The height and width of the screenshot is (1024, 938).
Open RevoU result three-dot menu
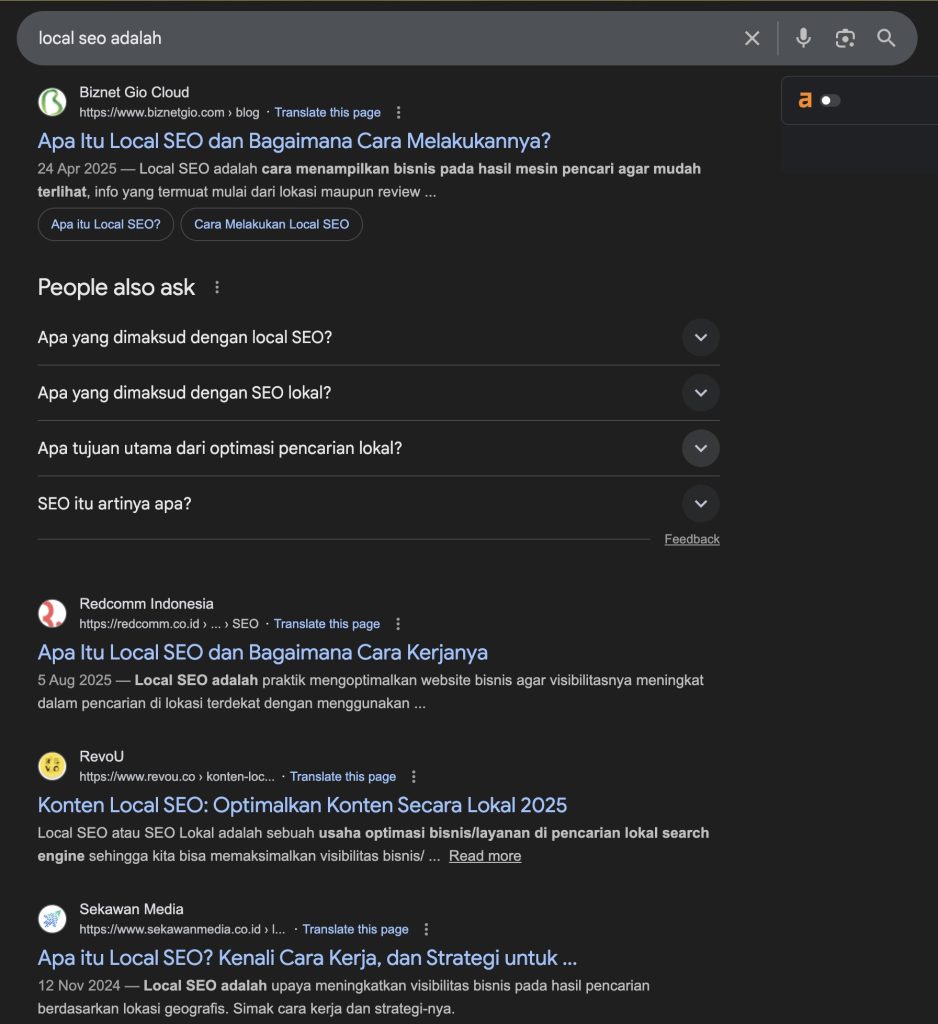click(x=413, y=776)
